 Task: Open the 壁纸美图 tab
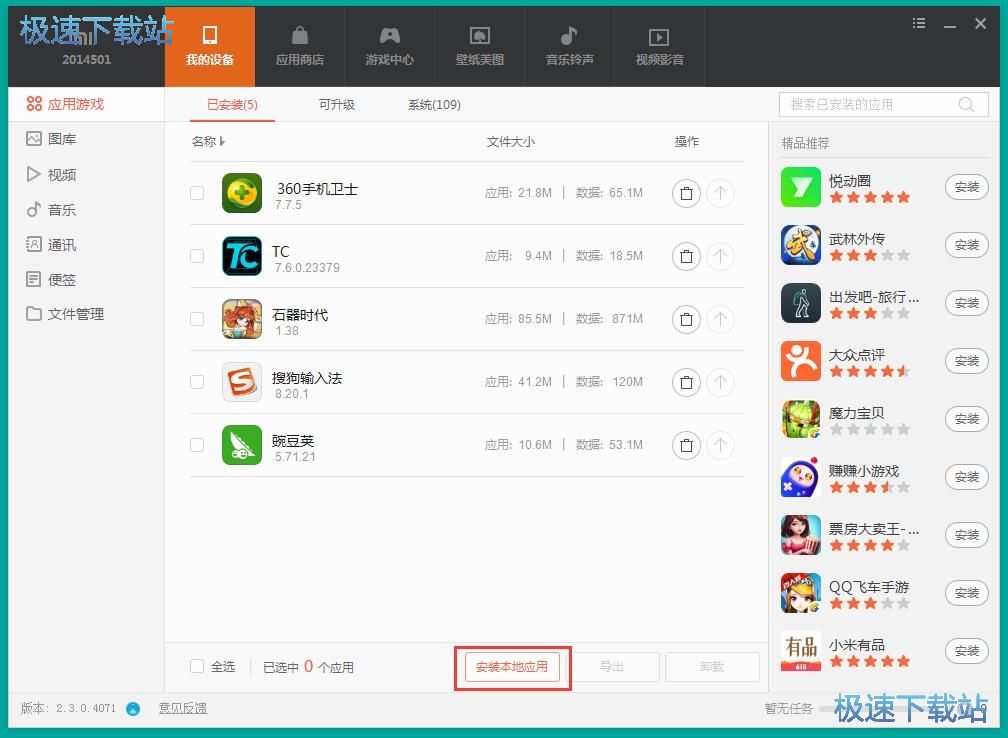480,47
